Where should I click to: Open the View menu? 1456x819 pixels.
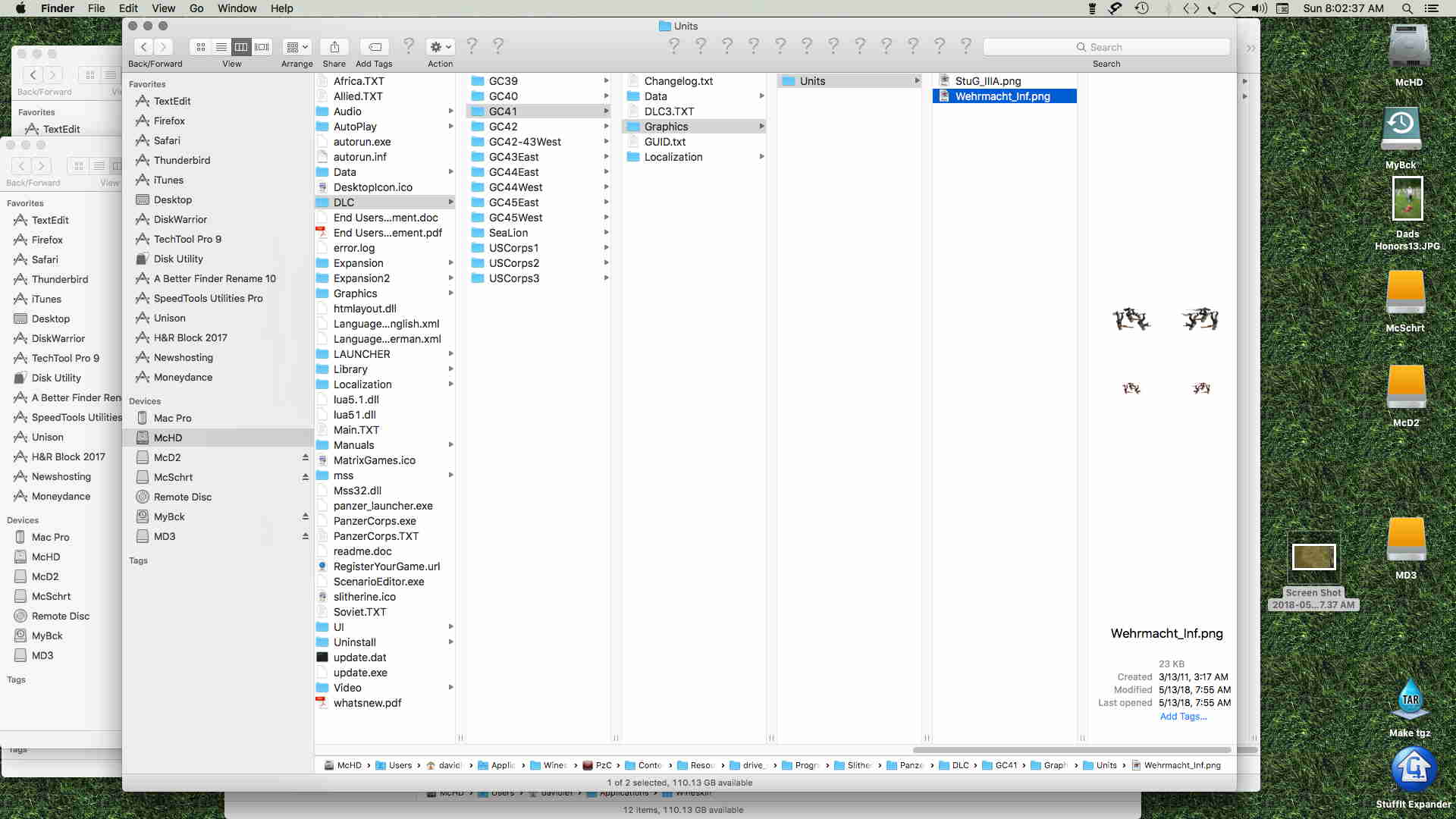tap(163, 8)
